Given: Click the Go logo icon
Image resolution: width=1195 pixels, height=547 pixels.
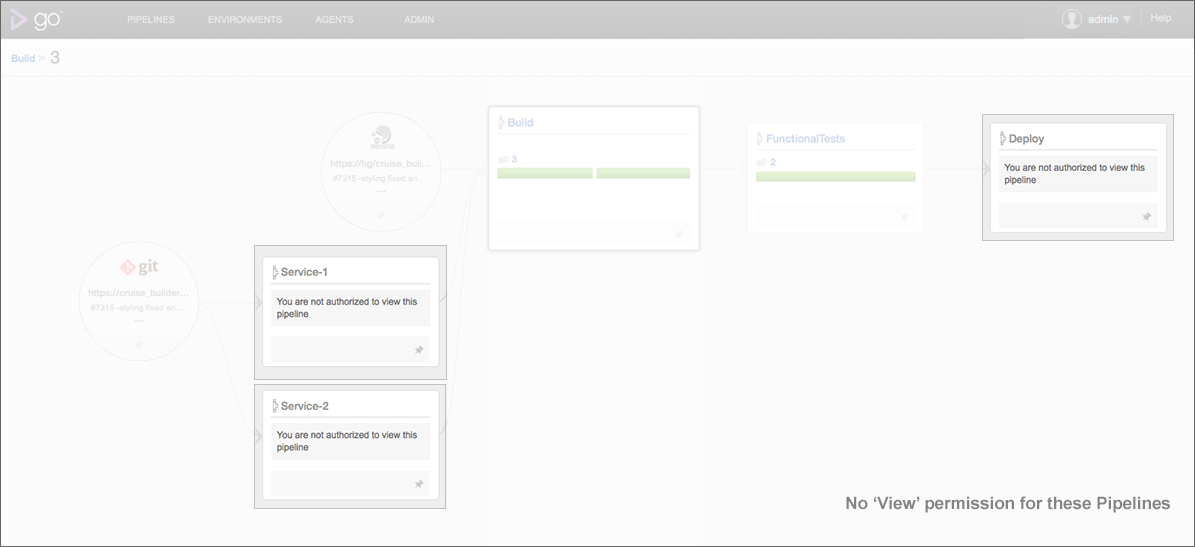Looking at the screenshot, I should click(x=36, y=19).
